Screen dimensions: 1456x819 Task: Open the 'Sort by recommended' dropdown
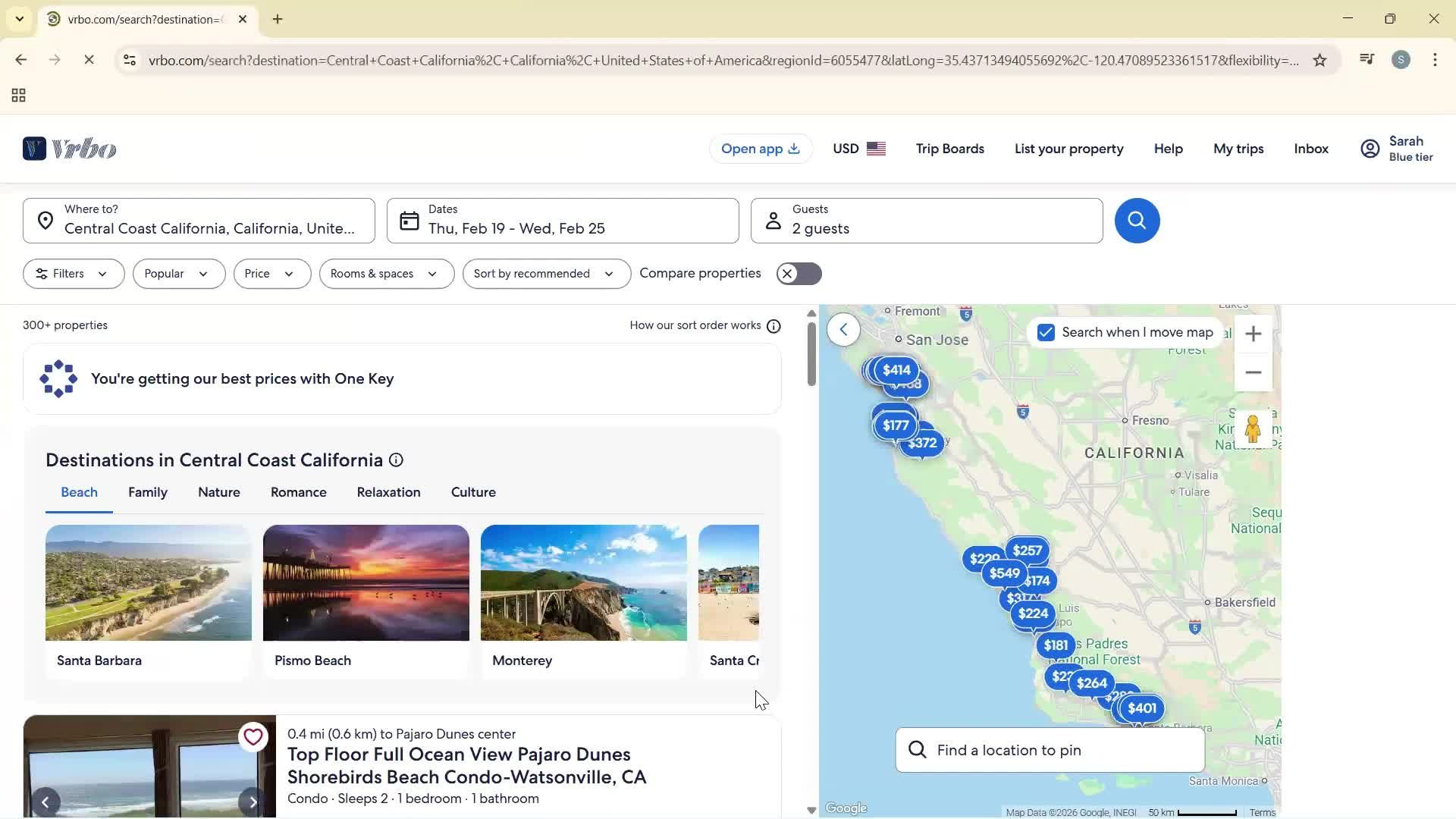click(x=545, y=273)
